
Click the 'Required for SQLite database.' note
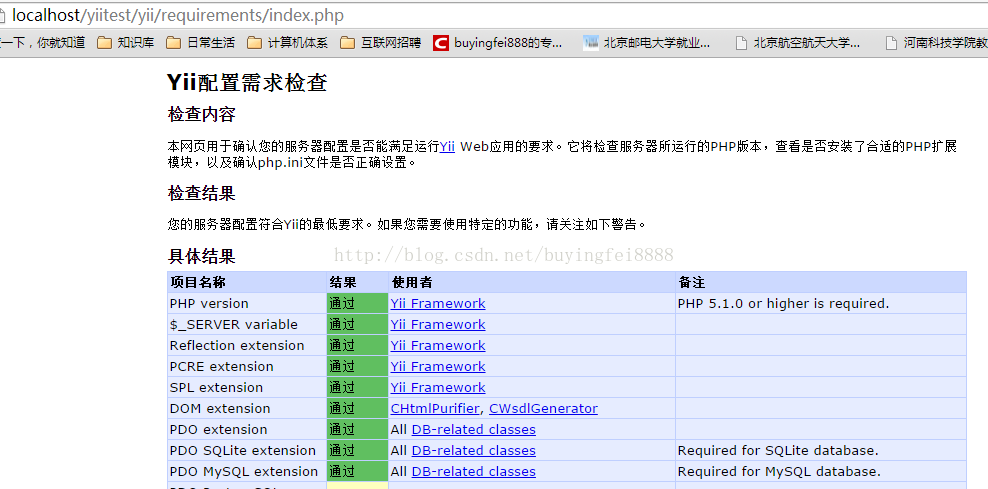coord(778,451)
